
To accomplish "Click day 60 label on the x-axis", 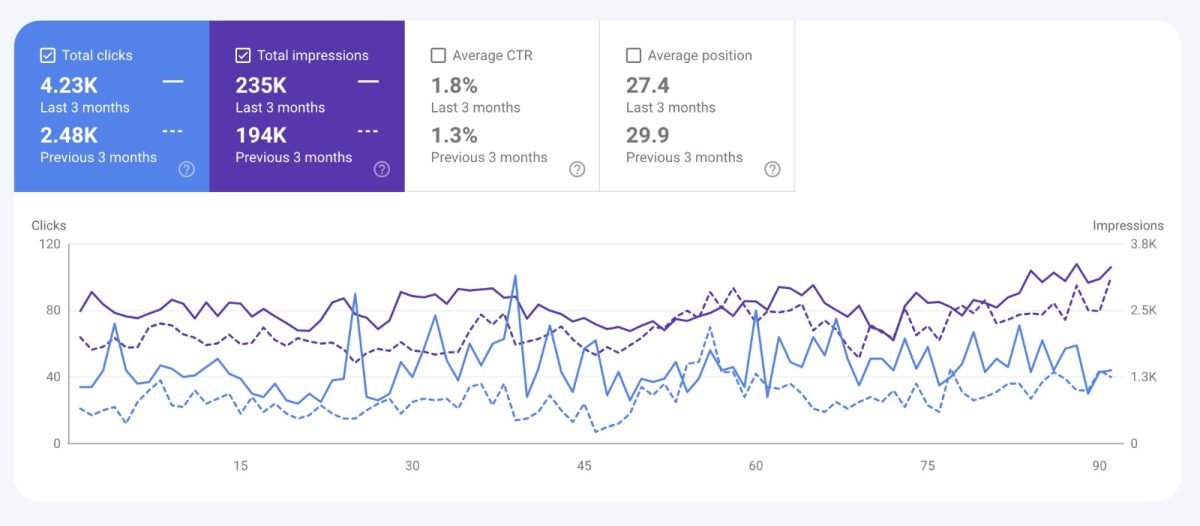I will click(x=756, y=466).
